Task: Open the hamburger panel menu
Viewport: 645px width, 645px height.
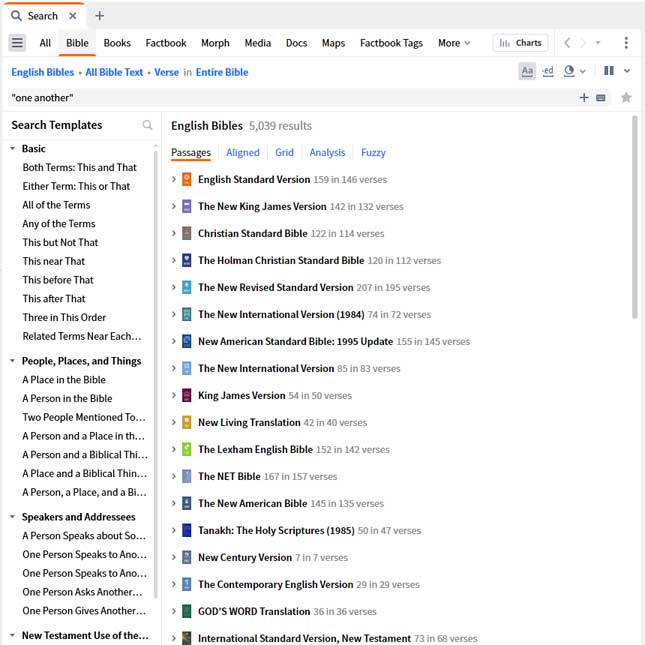Action: (17, 43)
